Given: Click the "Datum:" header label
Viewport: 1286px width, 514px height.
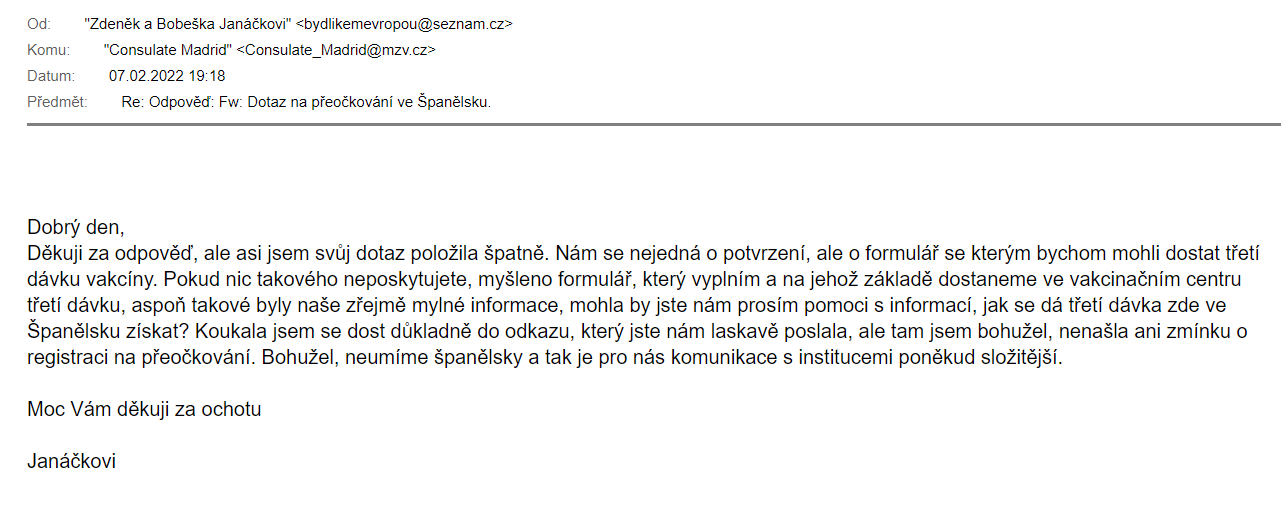Looking at the screenshot, I should pyautogui.click(x=50, y=76).
